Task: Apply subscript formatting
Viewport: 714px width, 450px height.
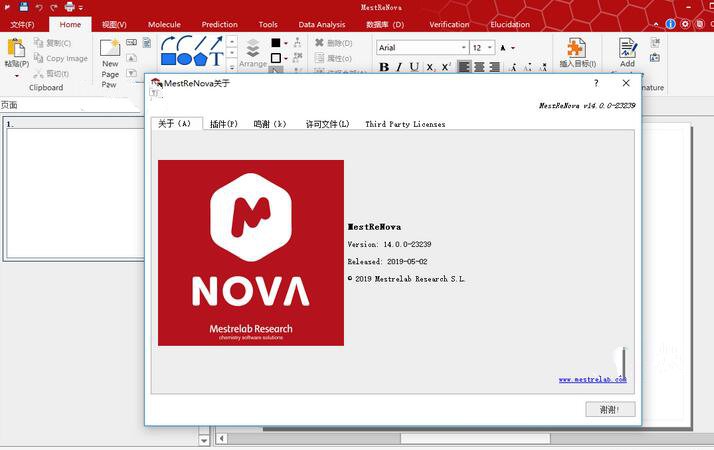Action: [x=430, y=67]
